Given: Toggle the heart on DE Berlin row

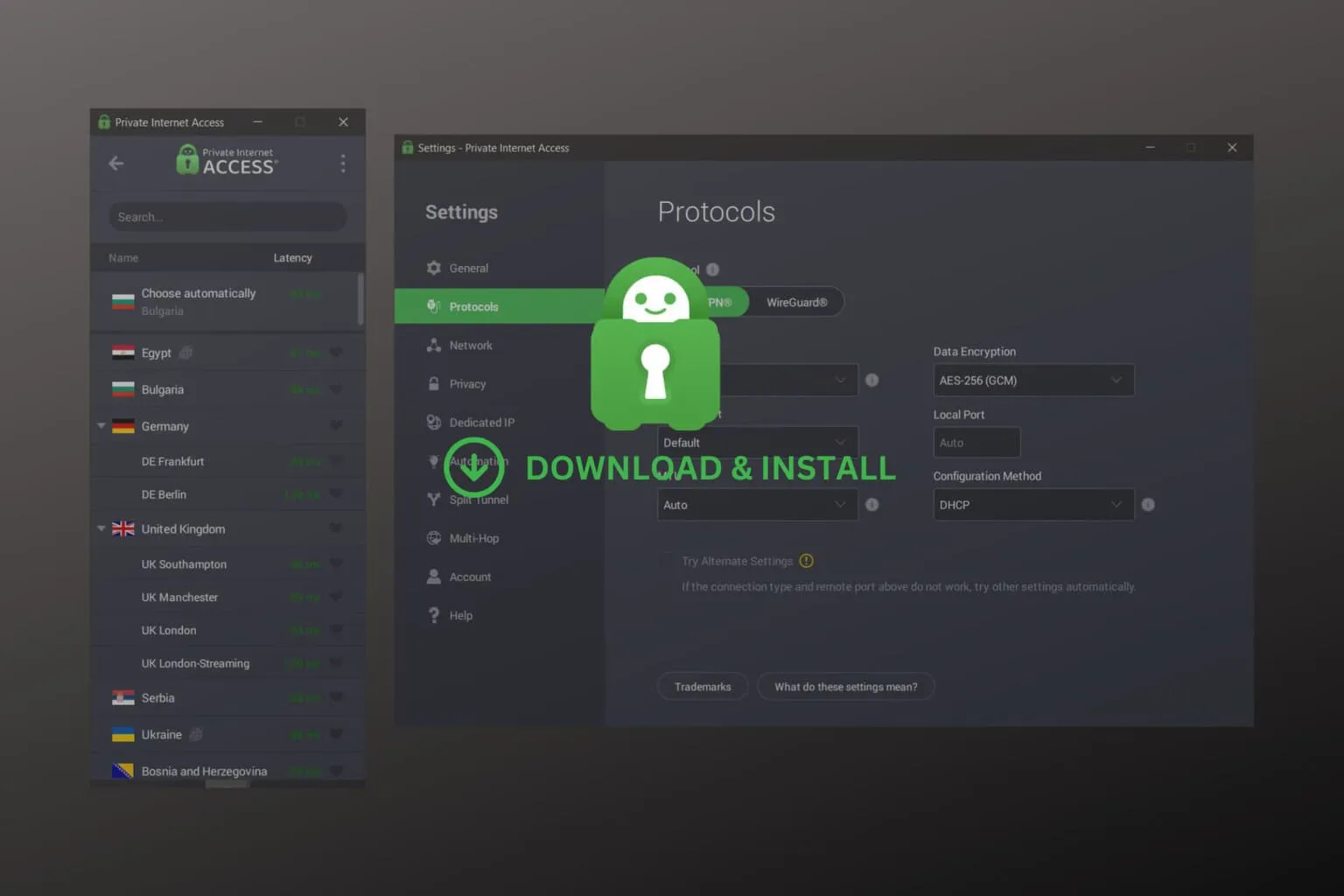Looking at the screenshot, I should [x=336, y=494].
